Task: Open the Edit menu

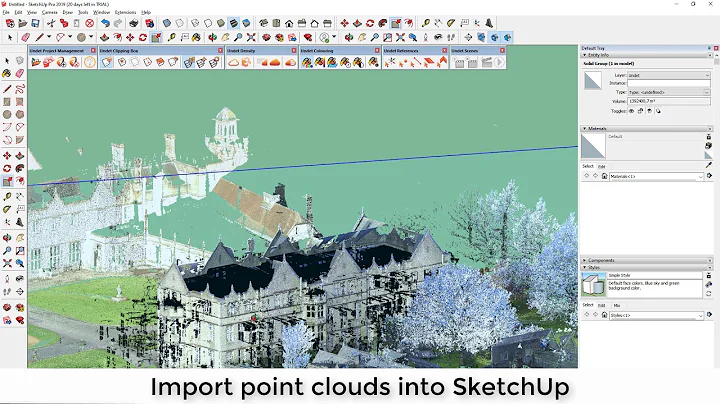Action: pyautogui.click(x=18, y=12)
